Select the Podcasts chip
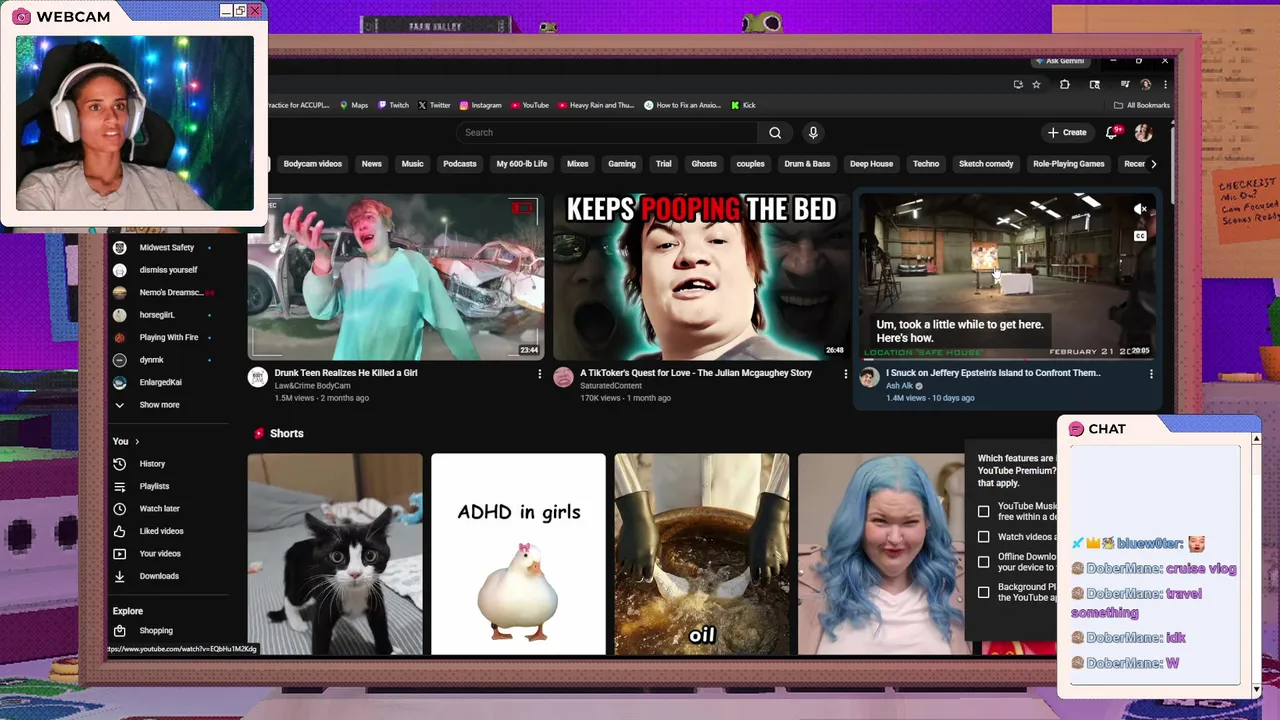 click(460, 164)
